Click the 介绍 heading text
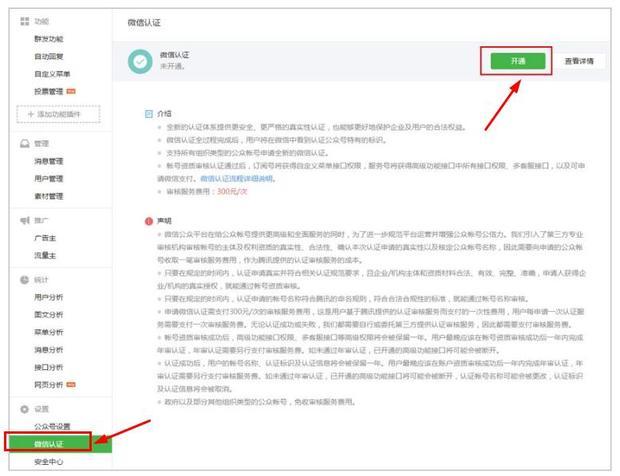The image size is (620, 476). coord(164,114)
